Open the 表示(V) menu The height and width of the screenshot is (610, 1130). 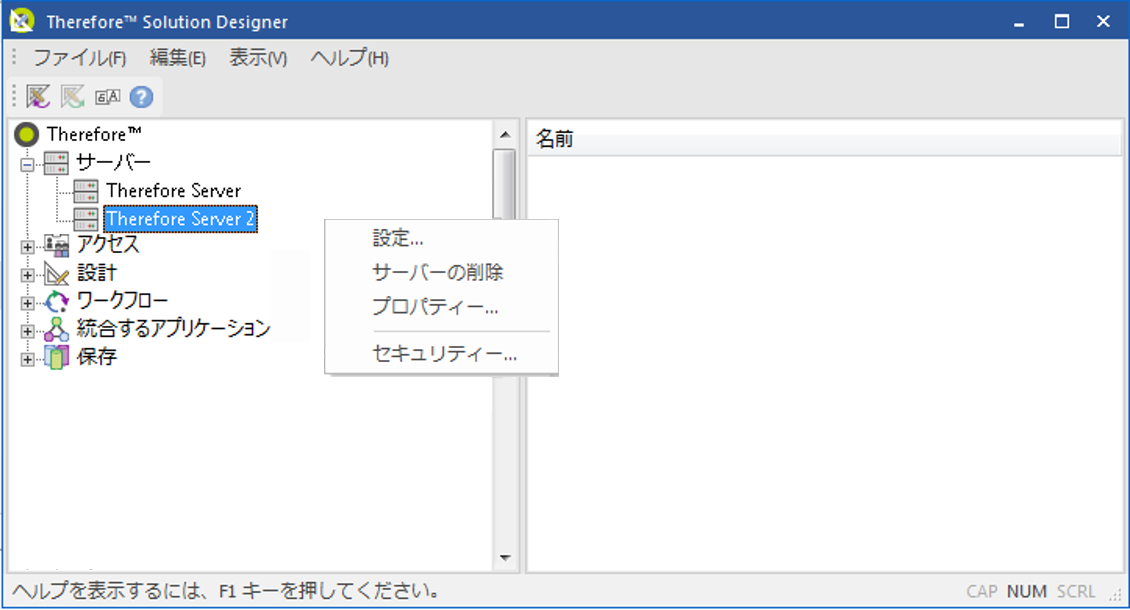click(x=258, y=58)
